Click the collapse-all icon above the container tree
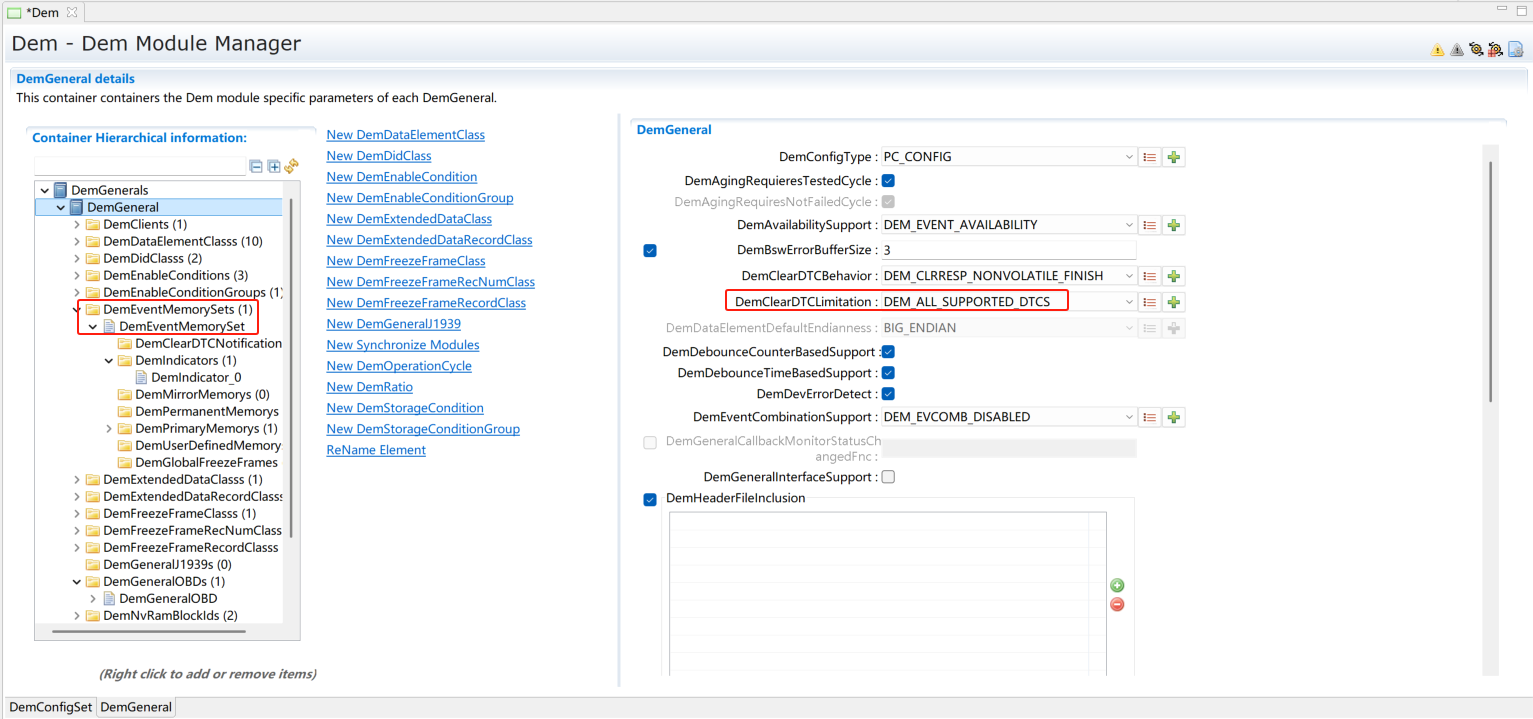The width and height of the screenshot is (1533, 719). click(x=257, y=167)
